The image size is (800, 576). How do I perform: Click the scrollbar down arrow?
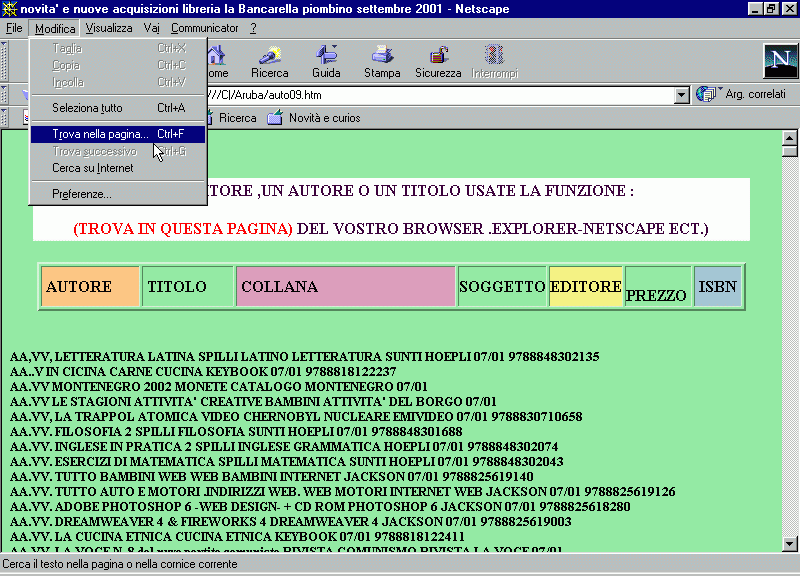tap(789, 543)
